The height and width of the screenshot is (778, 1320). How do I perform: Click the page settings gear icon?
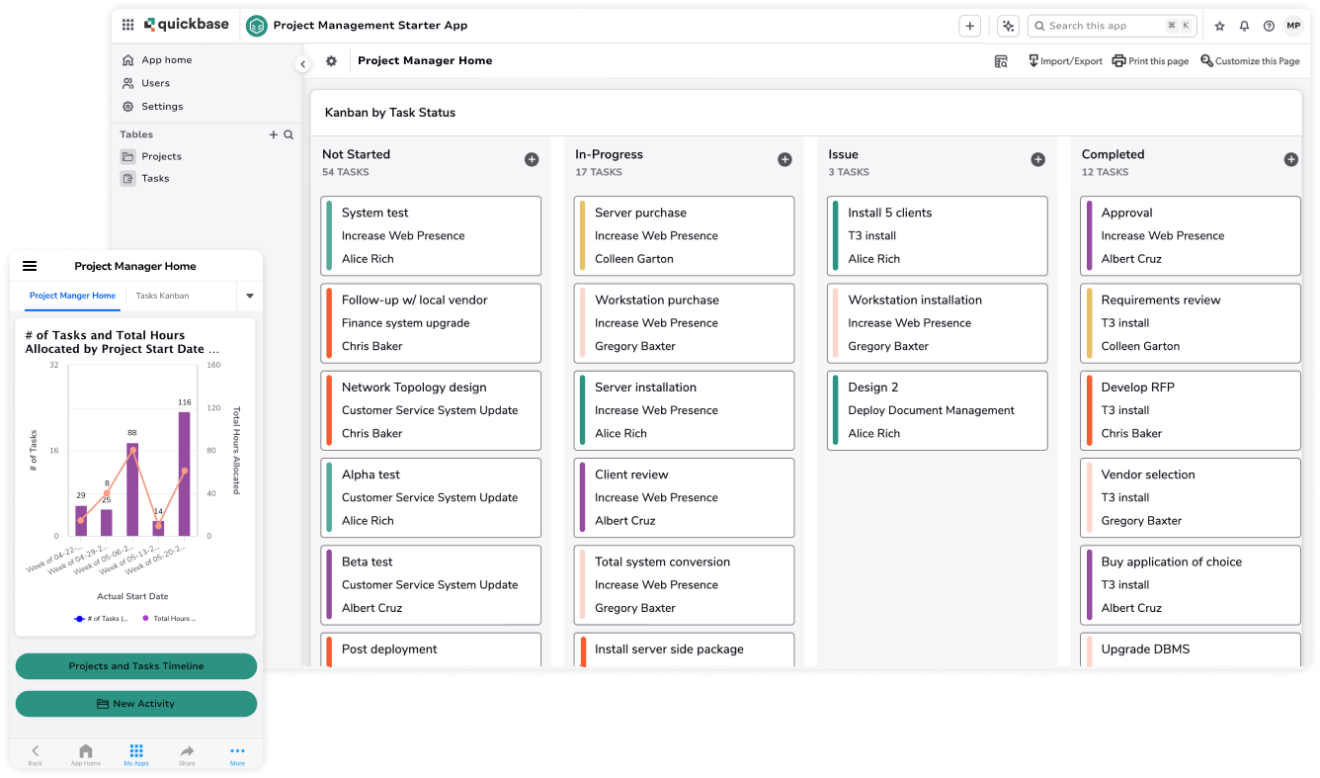point(330,61)
